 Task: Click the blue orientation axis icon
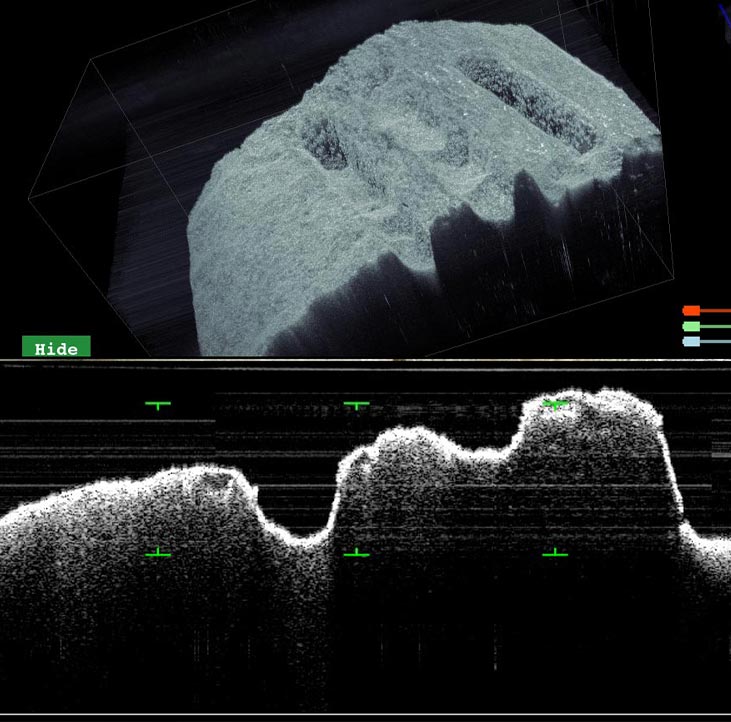pyautogui.click(x=723, y=10)
